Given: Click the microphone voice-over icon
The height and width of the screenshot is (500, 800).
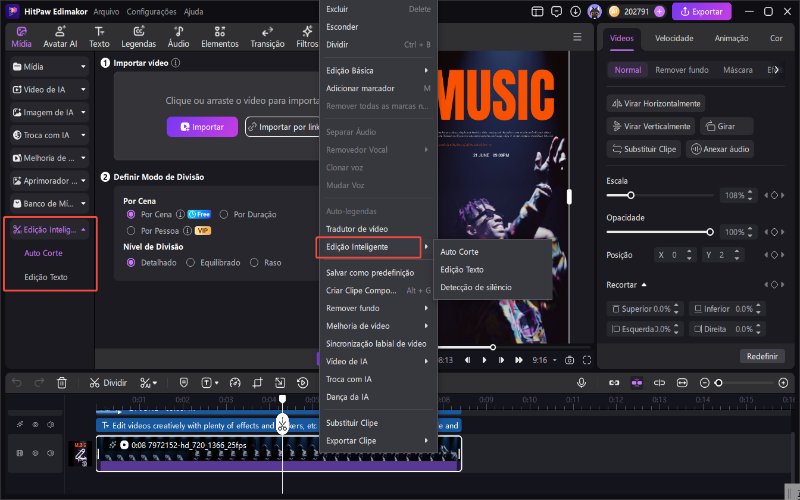Looking at the screenshot, I should 581,383.
